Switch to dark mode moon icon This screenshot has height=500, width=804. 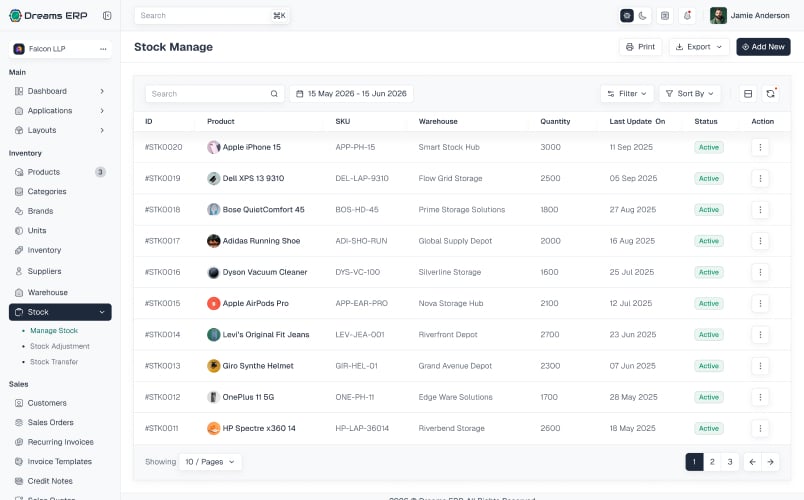[x=642, y=16]
